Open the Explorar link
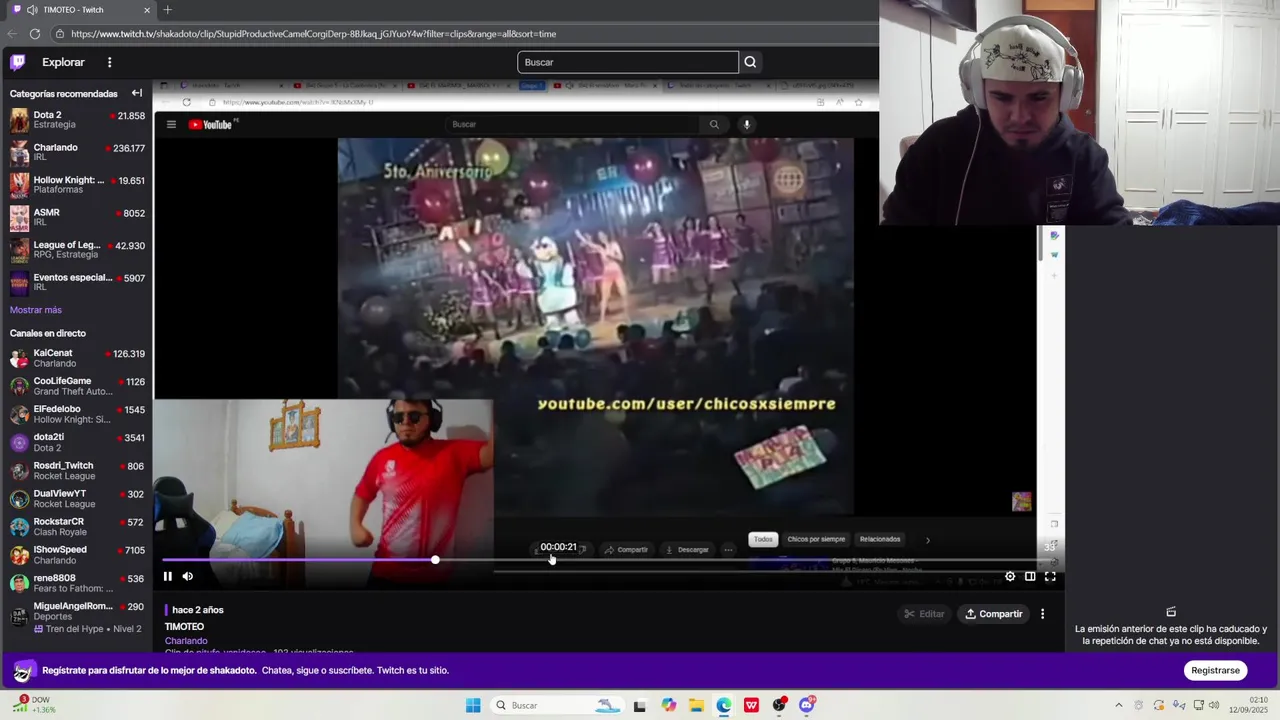The height and width of the screenshot is (720, 1280). [x=63, y=62]
